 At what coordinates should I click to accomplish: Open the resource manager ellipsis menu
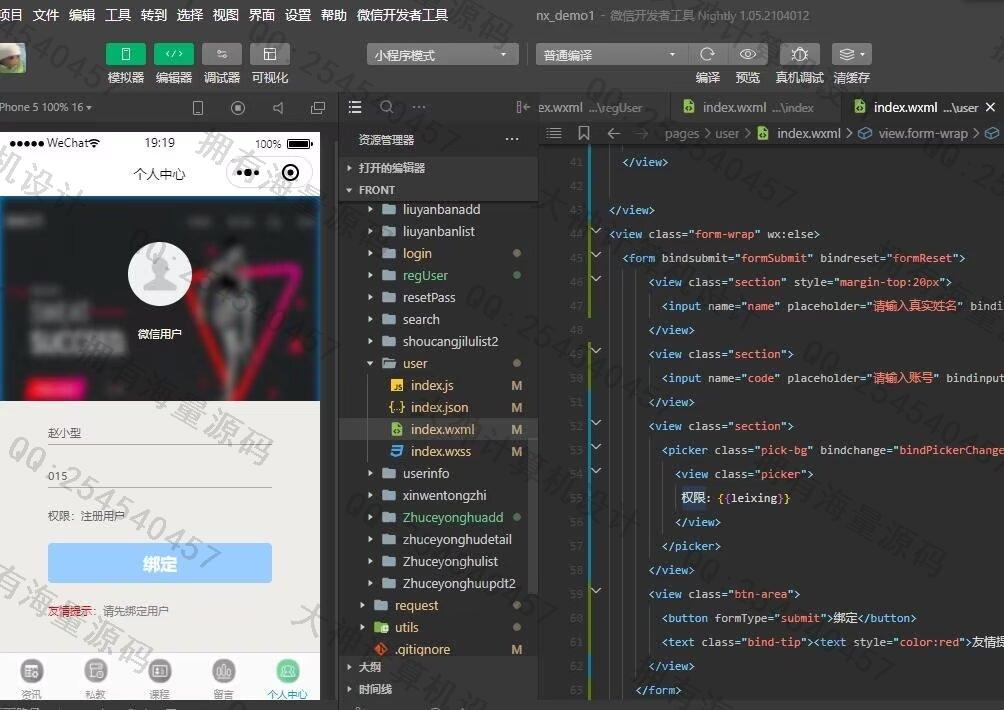pos(512,139)
